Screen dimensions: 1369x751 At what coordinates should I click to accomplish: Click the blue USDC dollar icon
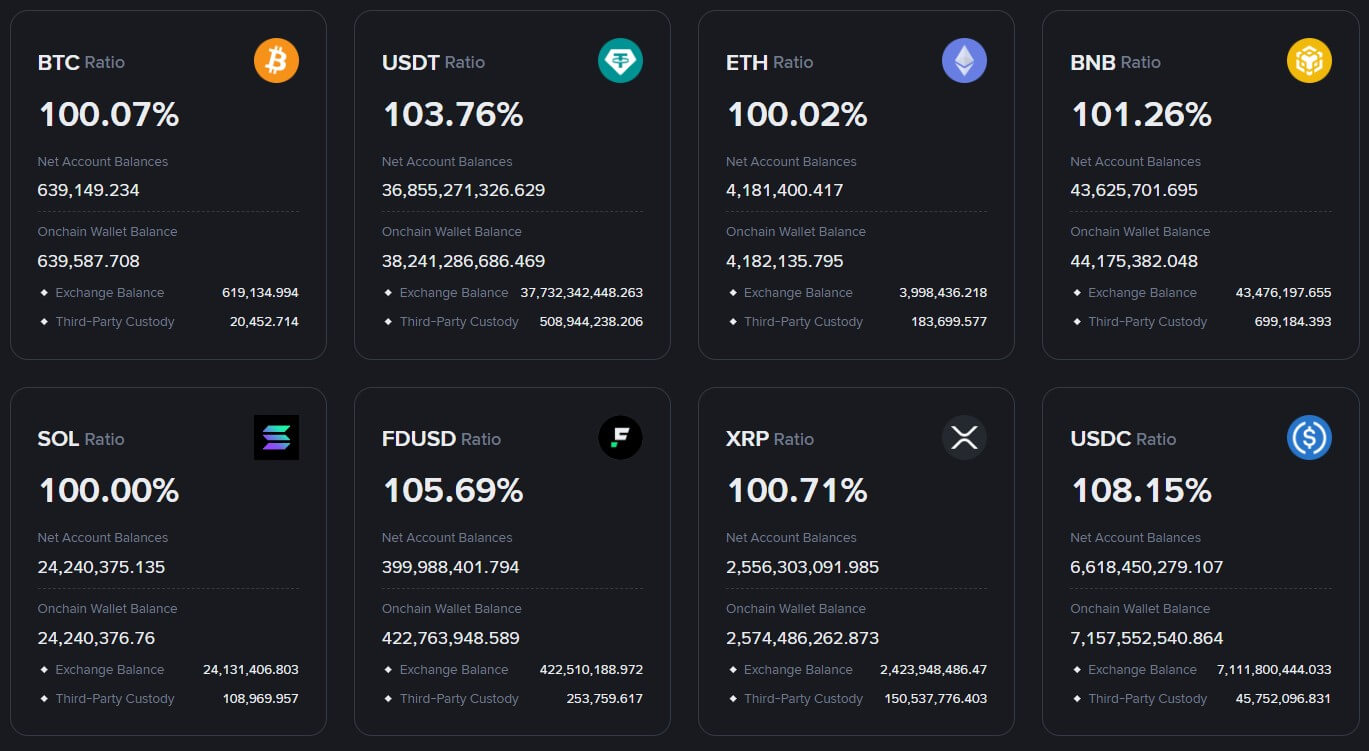tap(1308, 438)
